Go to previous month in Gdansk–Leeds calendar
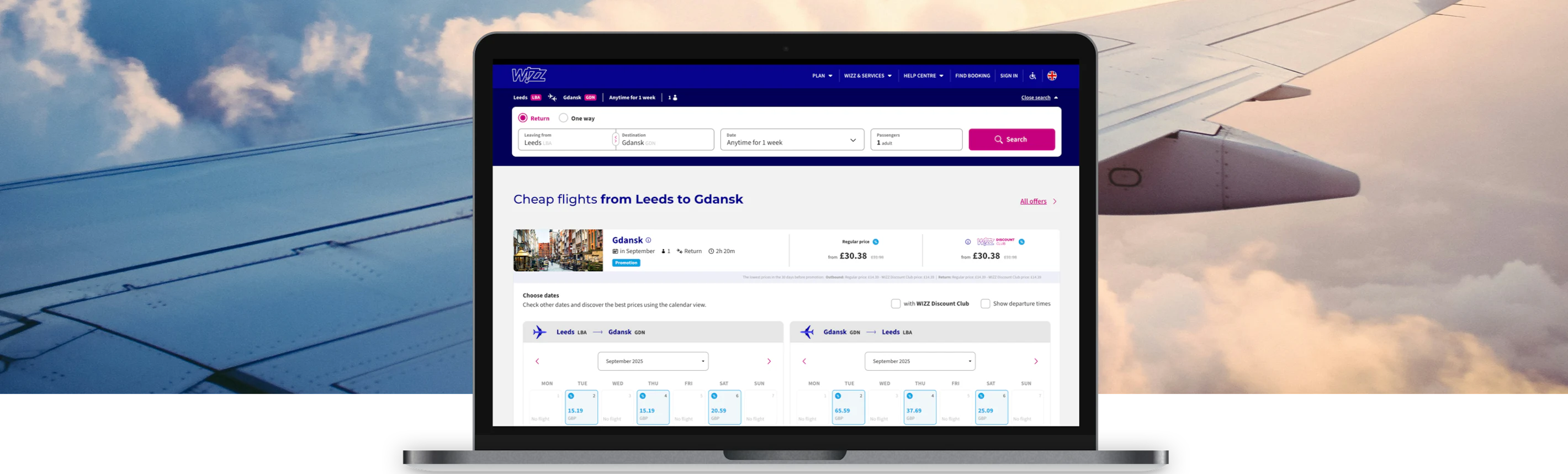 804,361
